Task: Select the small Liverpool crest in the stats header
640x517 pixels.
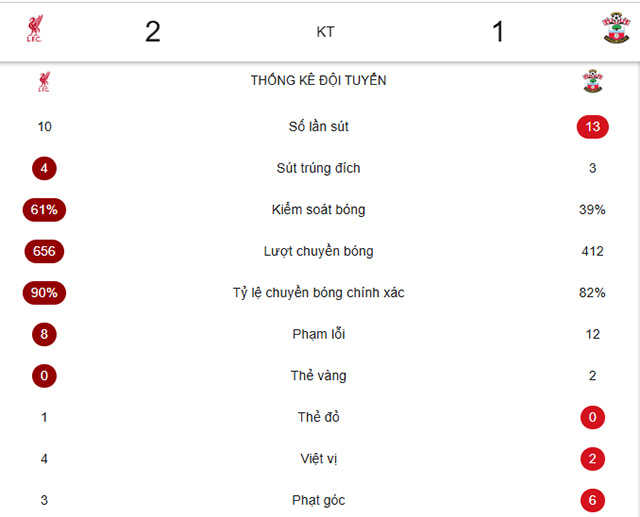Action: 44,82
